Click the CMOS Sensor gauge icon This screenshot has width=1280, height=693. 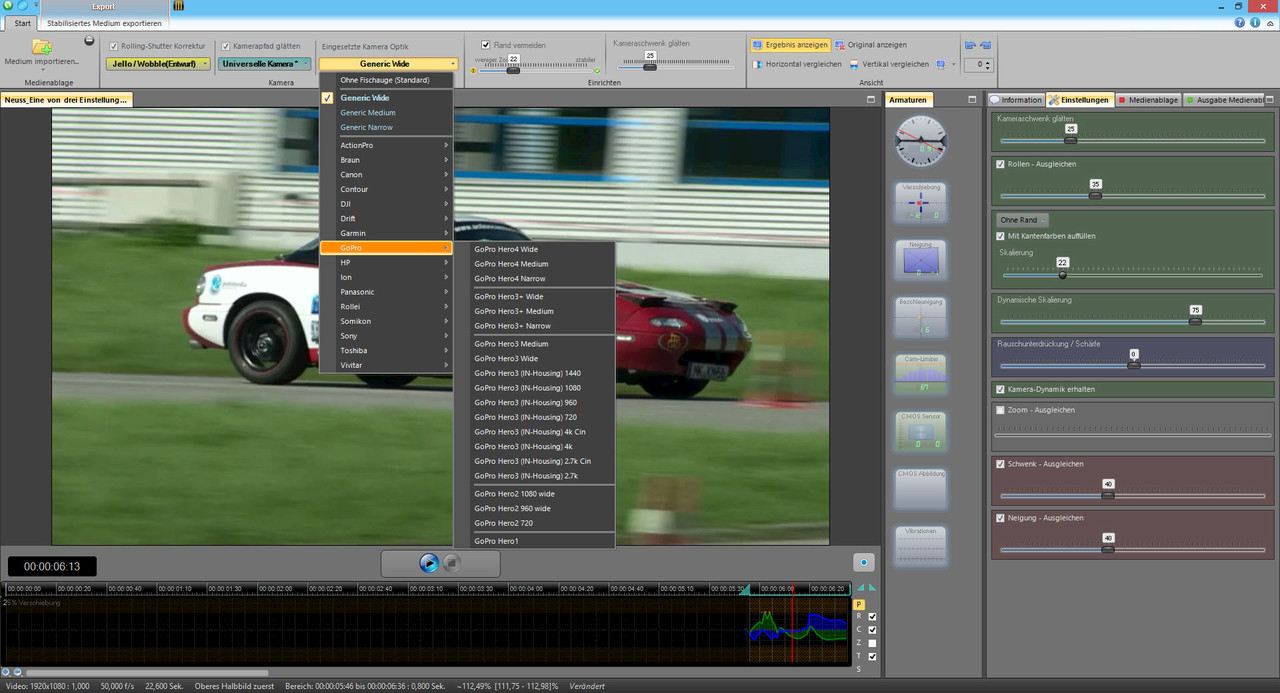click(x=920, y=431)
